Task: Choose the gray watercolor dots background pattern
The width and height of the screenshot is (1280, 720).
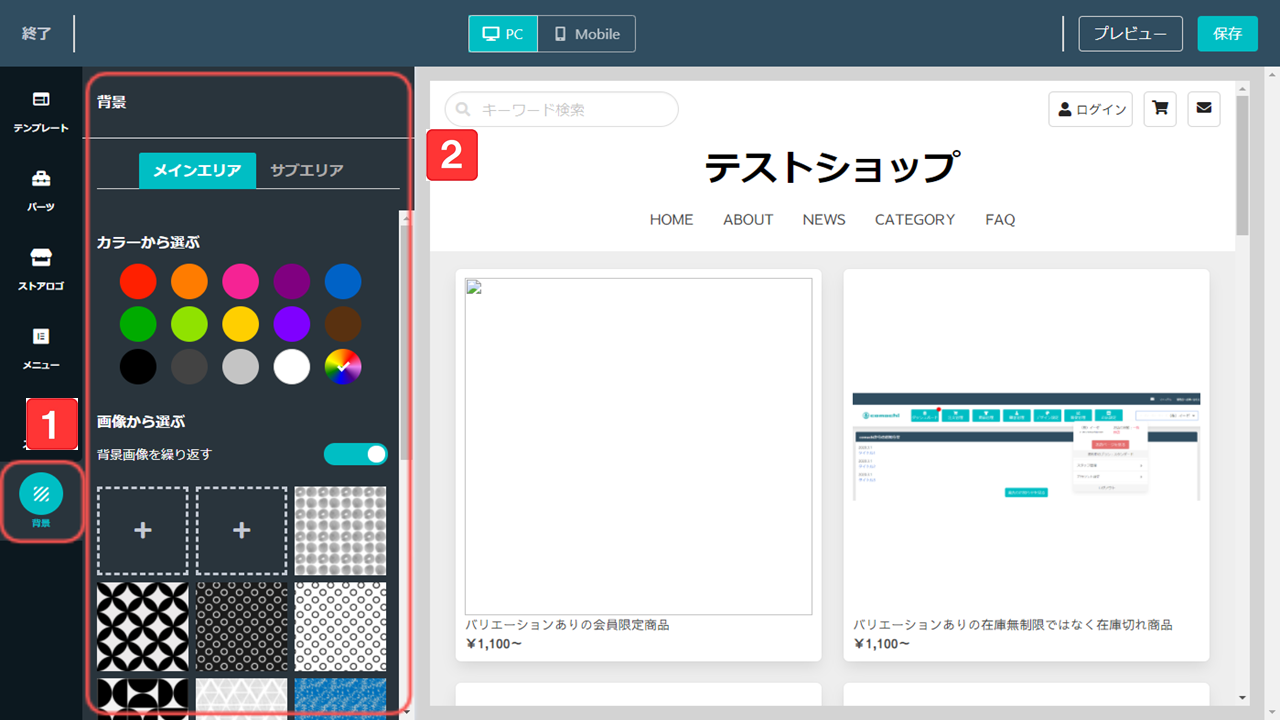Action: [x=340, y=531]
